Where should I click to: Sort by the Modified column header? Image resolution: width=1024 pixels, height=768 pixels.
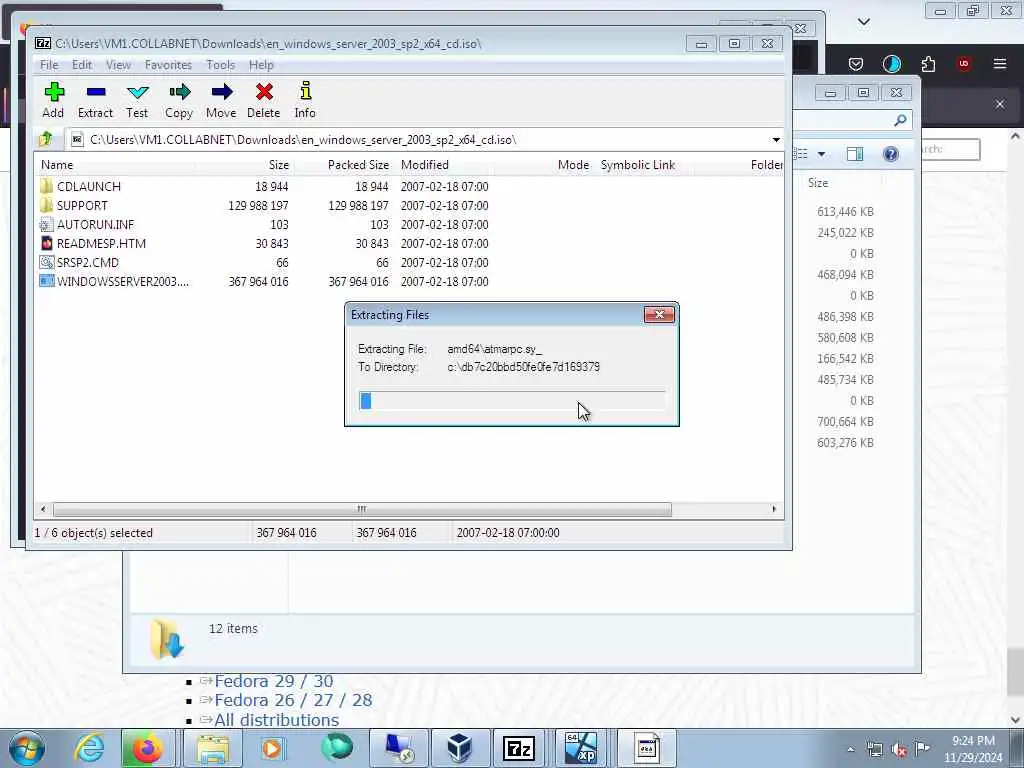424,165
